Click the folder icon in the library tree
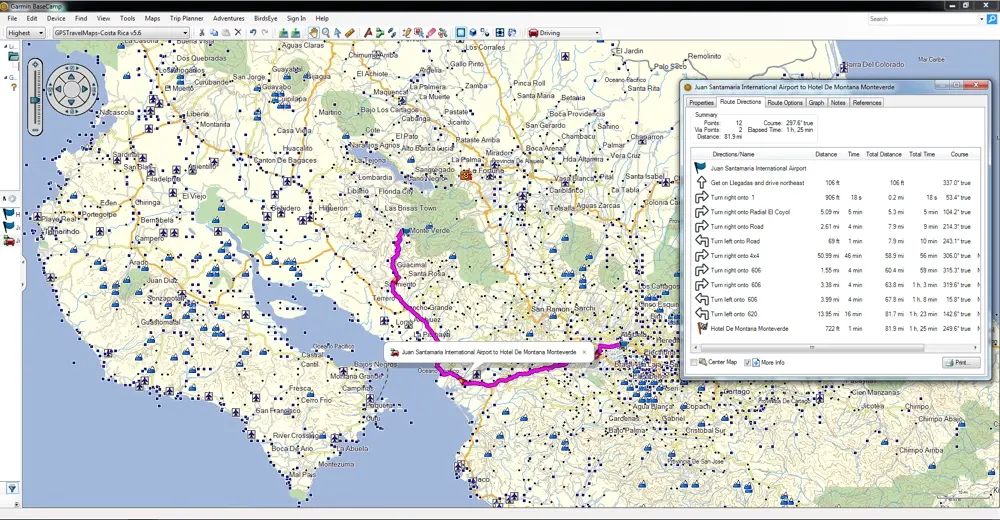 pyautogui.click(x=13, y=57)
